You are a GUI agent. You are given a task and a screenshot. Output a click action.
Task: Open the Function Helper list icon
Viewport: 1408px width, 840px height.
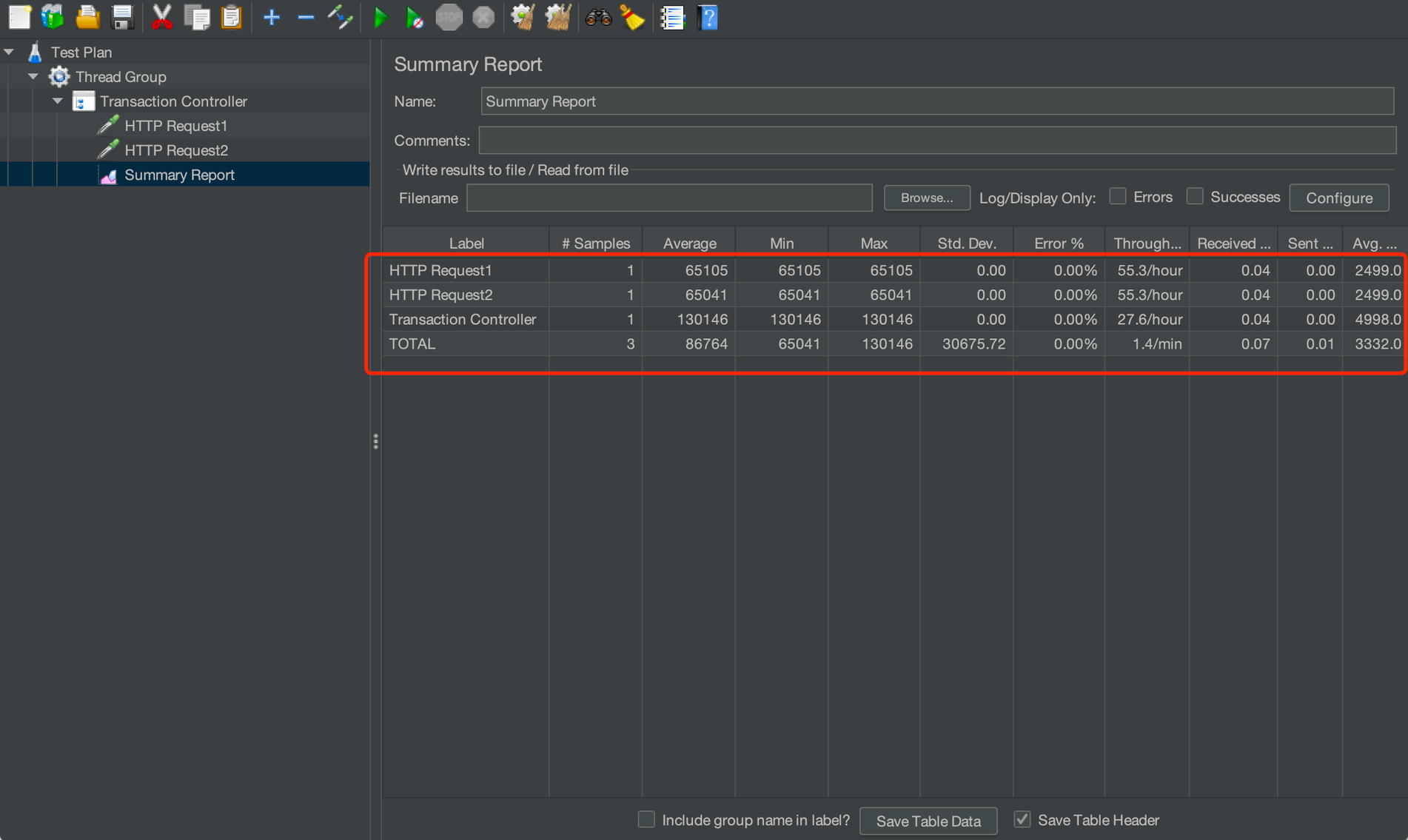point(671,18)
